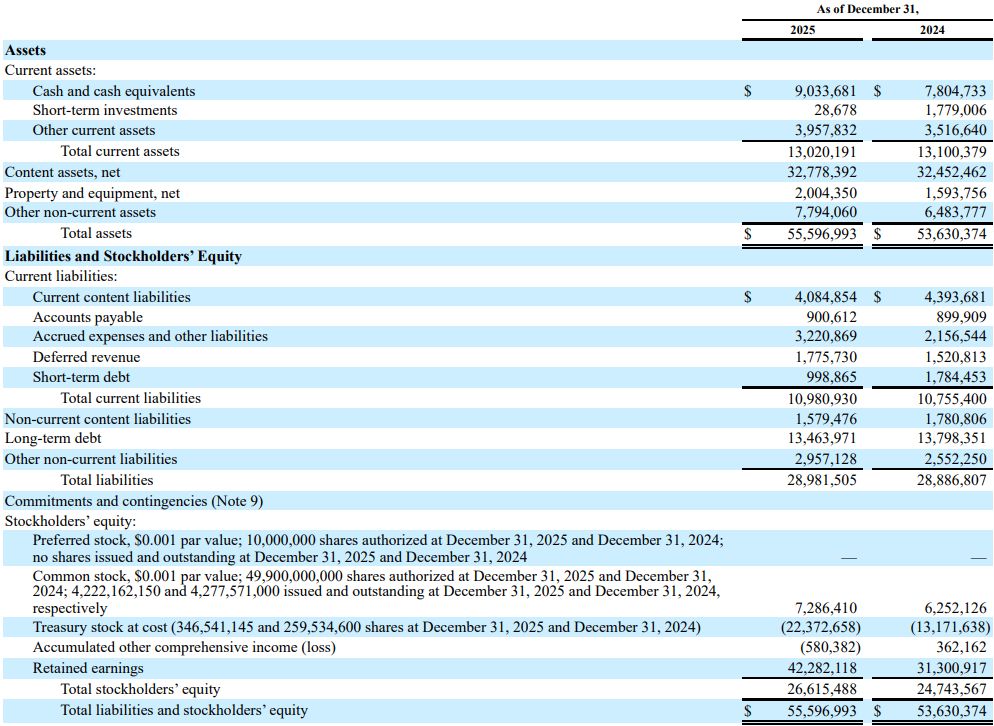This screenshot has height=726, width=994.
Task: Select the Long-term debt label
Action: click(x=53, y=438)
